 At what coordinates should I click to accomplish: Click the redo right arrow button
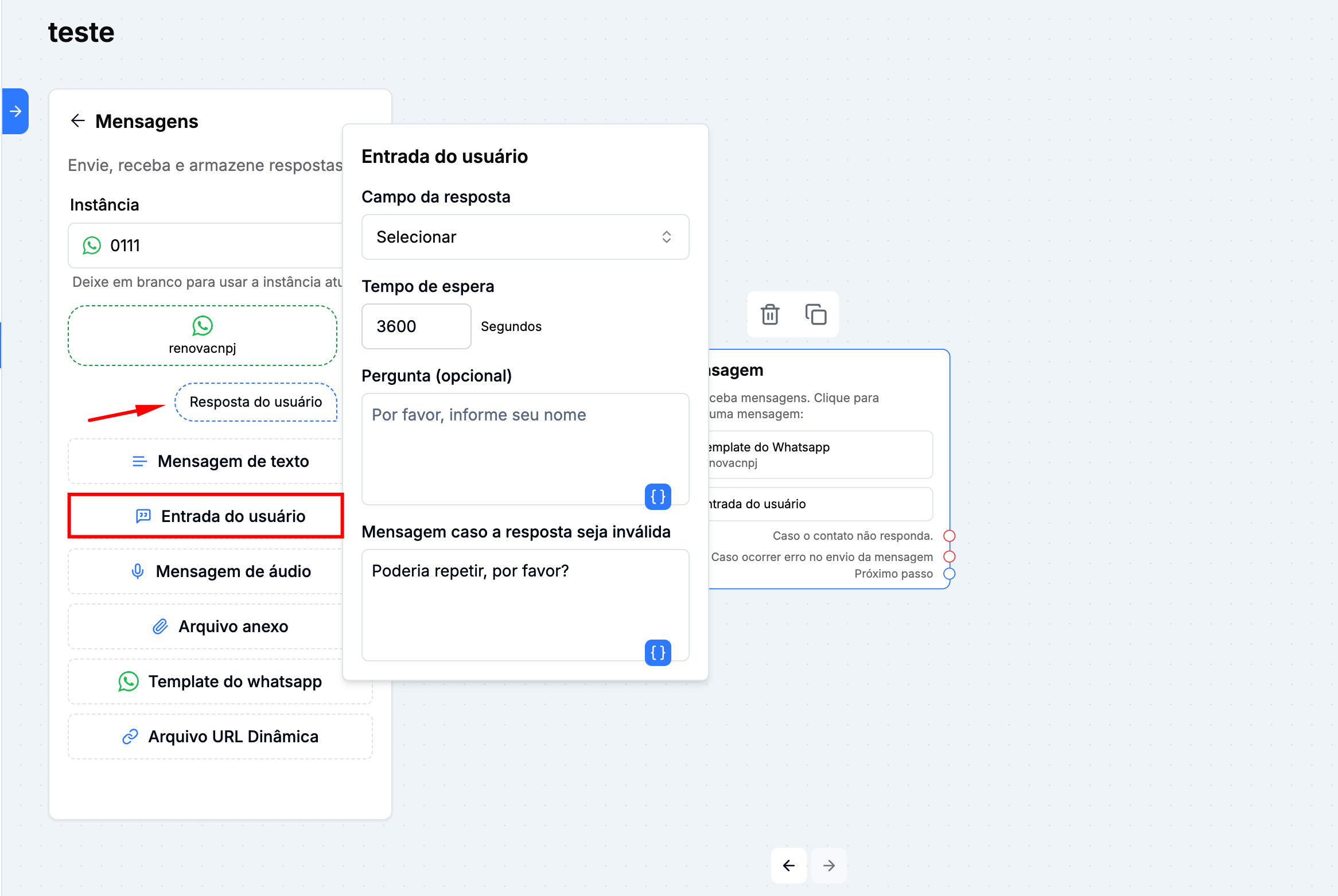[829, 865]
